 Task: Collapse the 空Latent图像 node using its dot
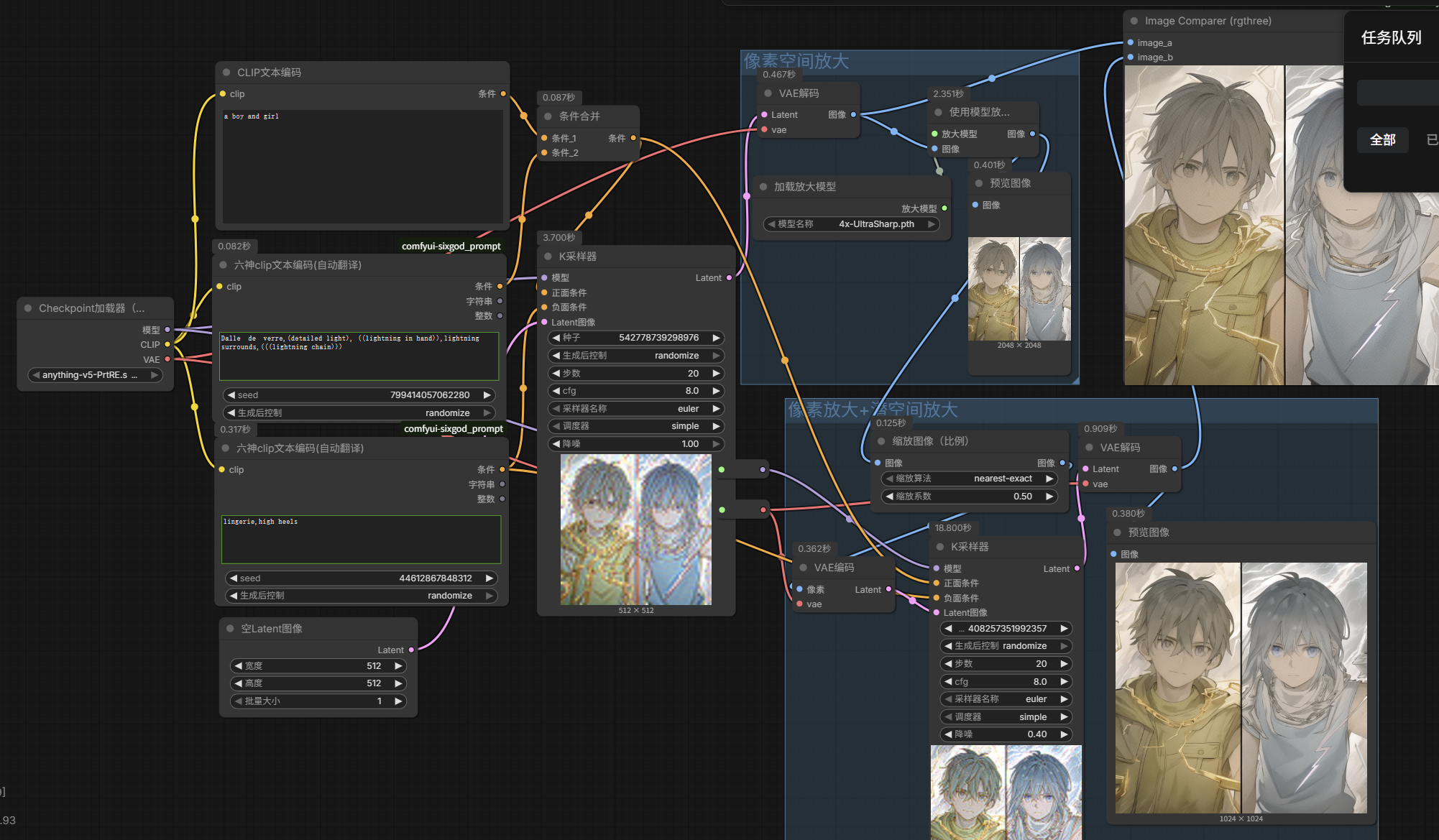(x=230, y=629)
